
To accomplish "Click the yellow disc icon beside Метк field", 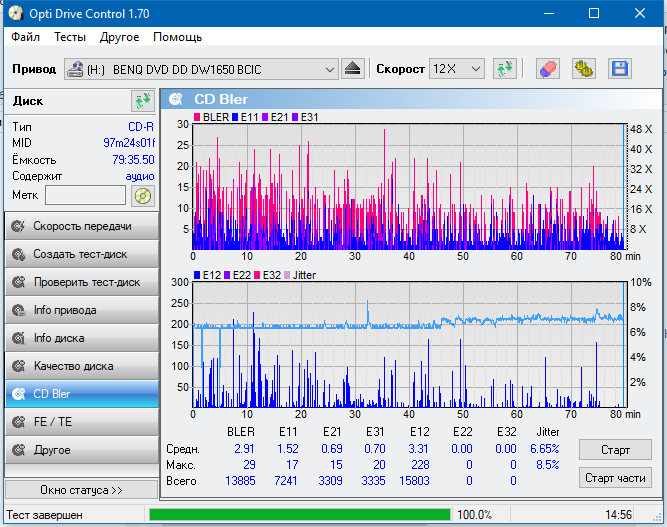I will tap(143, 194).
